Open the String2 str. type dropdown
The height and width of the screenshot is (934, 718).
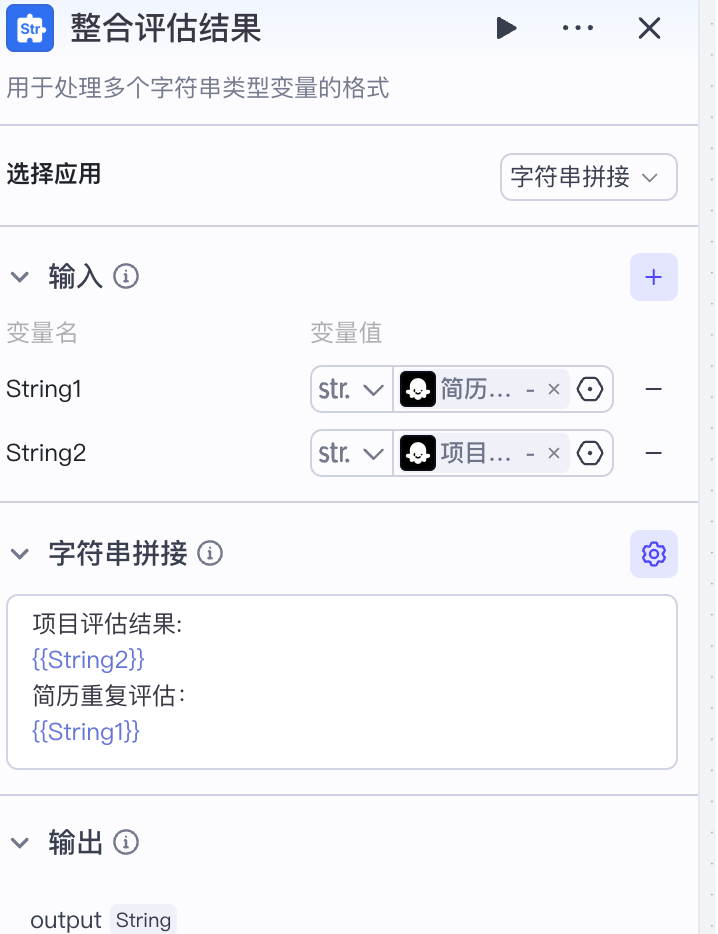[352, 453]
